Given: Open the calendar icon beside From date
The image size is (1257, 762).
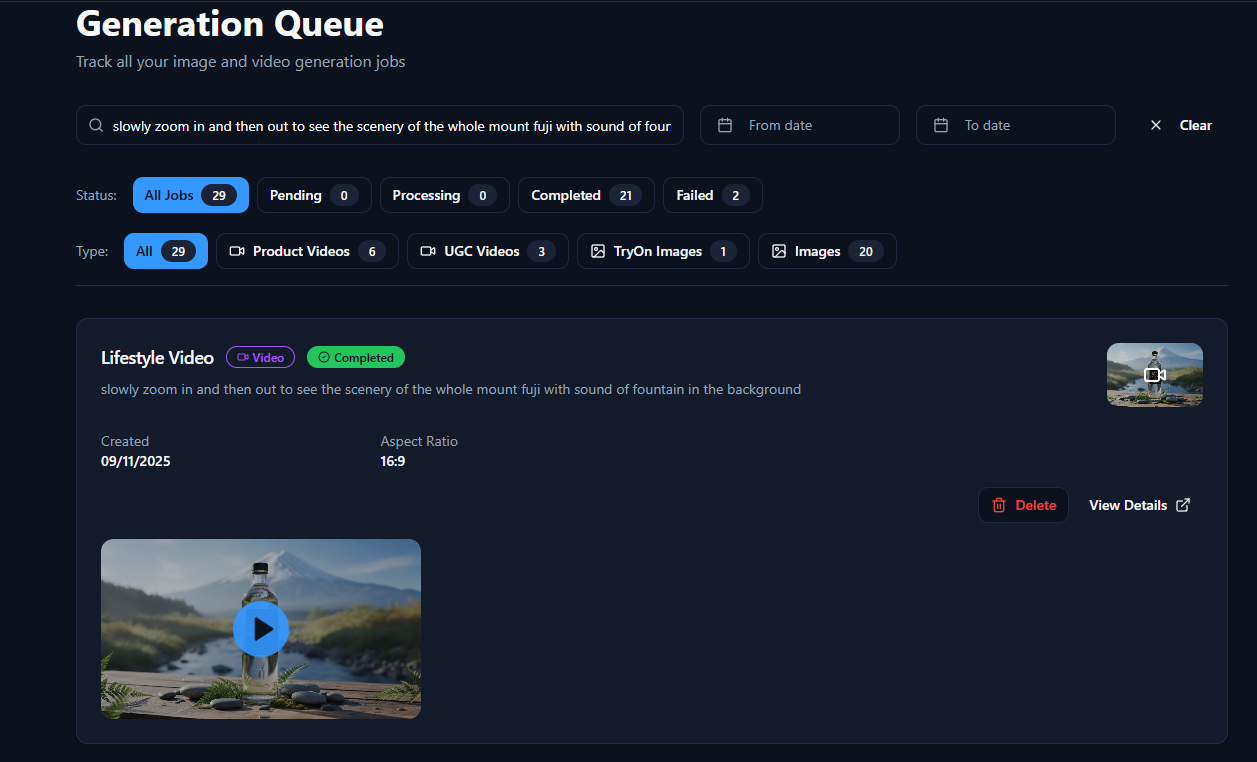Looking at the screenshot, I should click(724, 124).
